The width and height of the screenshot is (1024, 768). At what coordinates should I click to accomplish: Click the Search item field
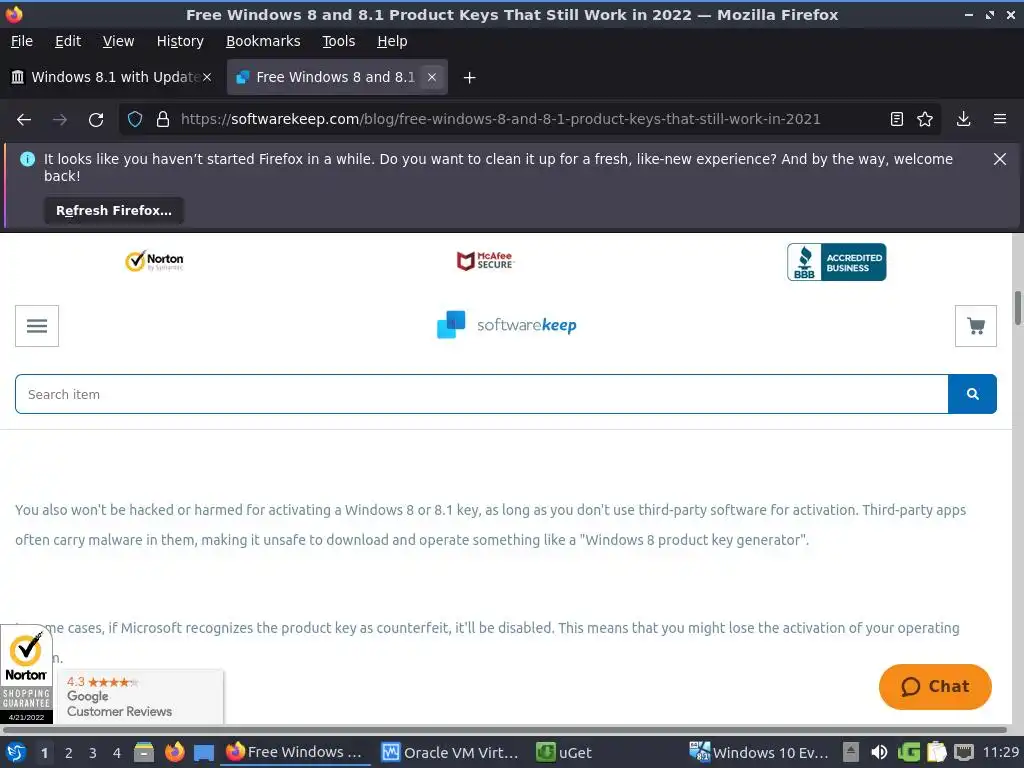(482, 394)
